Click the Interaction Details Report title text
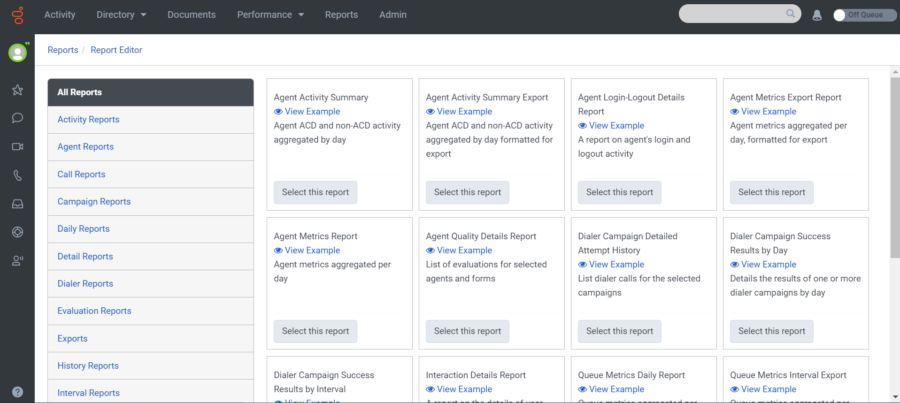 point(476,375)
